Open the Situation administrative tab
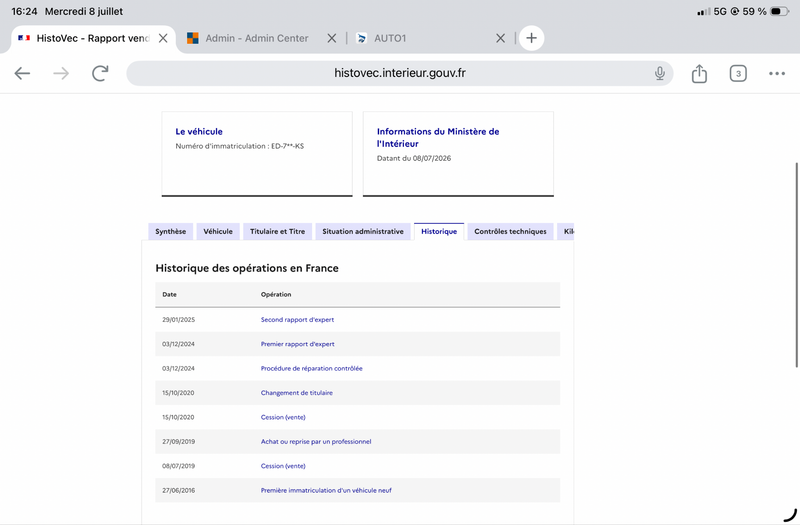This screenshot has width=800, height=525. 363,232
